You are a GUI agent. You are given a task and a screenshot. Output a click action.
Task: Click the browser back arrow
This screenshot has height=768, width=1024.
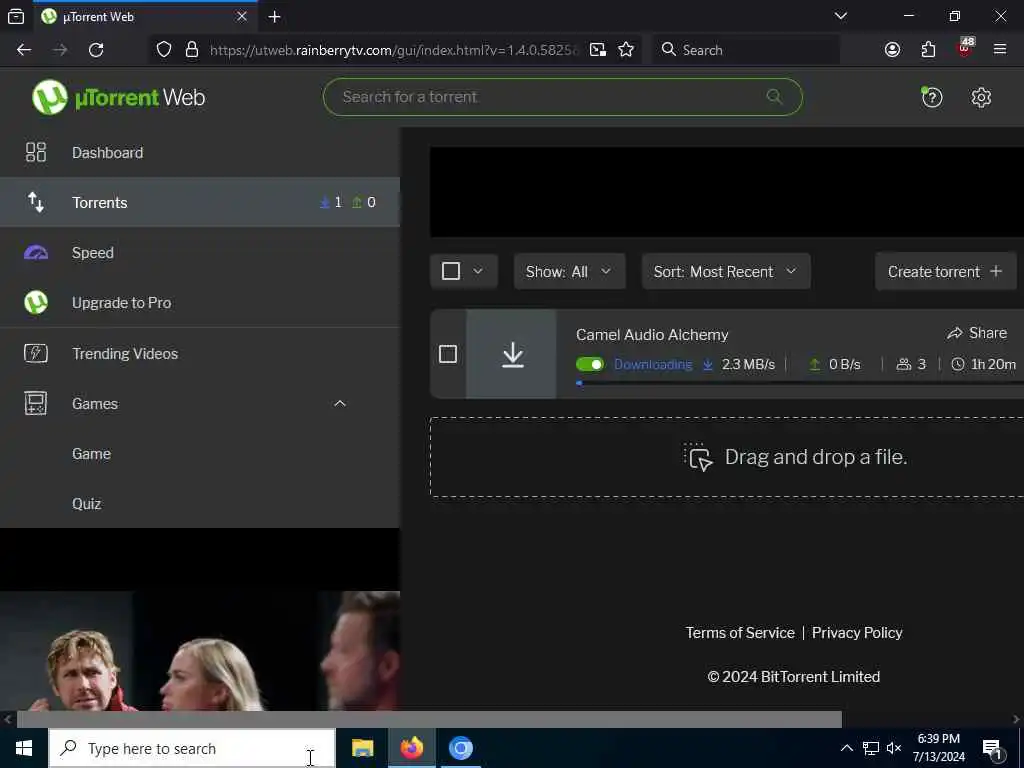point(24,50)
